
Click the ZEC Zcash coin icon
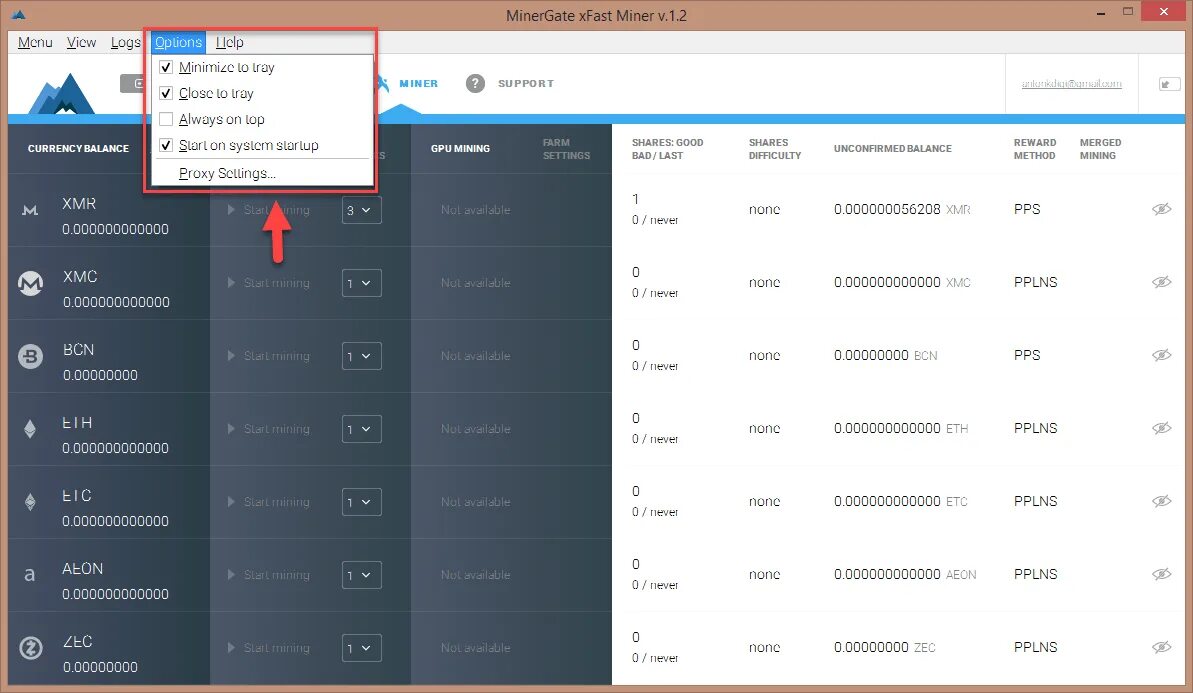tap(30, 648)
